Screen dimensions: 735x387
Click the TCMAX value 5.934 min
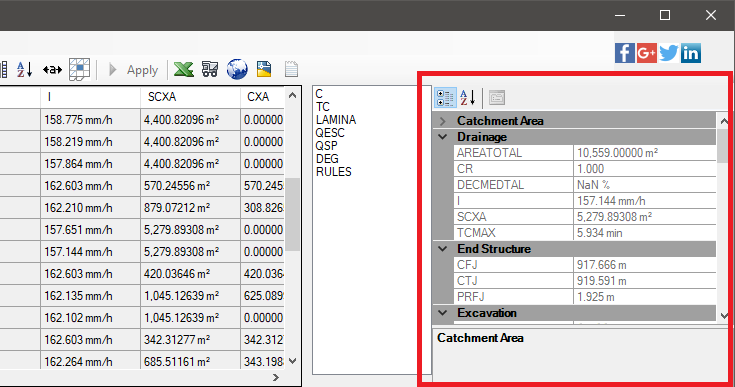645,233
